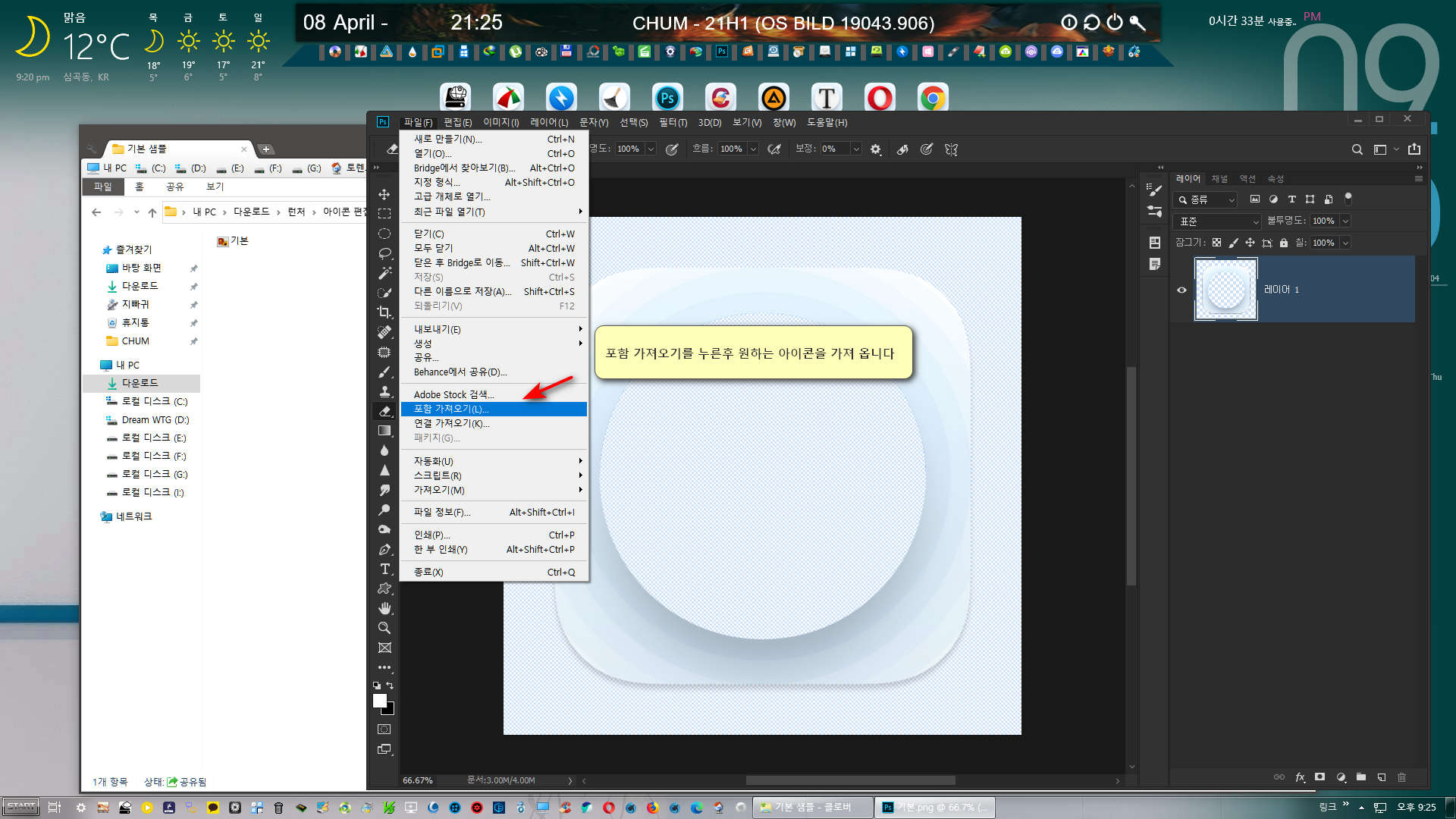Image resolution: width=1456 pixels, height=819 pixels.
Task: Swap foreground and background colors
Action: [390, 686]
